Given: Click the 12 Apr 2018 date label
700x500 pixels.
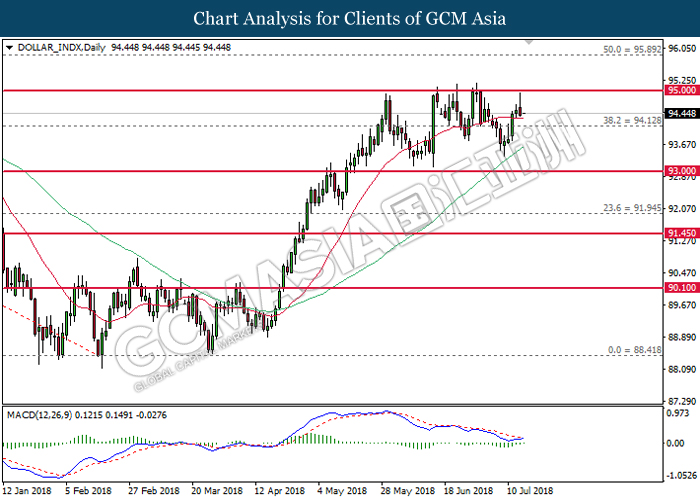Looking at the screenshot, I should 280,491.
